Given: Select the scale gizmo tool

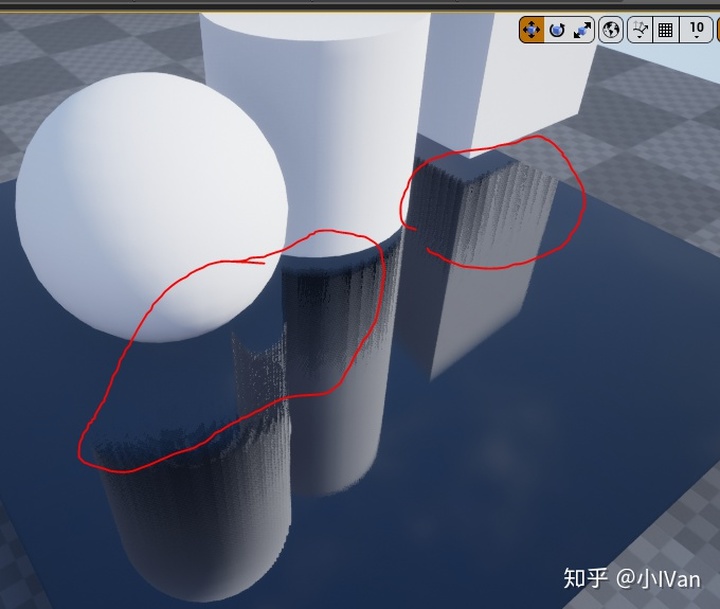Looking at the screenshot, I should pos(582,30).
